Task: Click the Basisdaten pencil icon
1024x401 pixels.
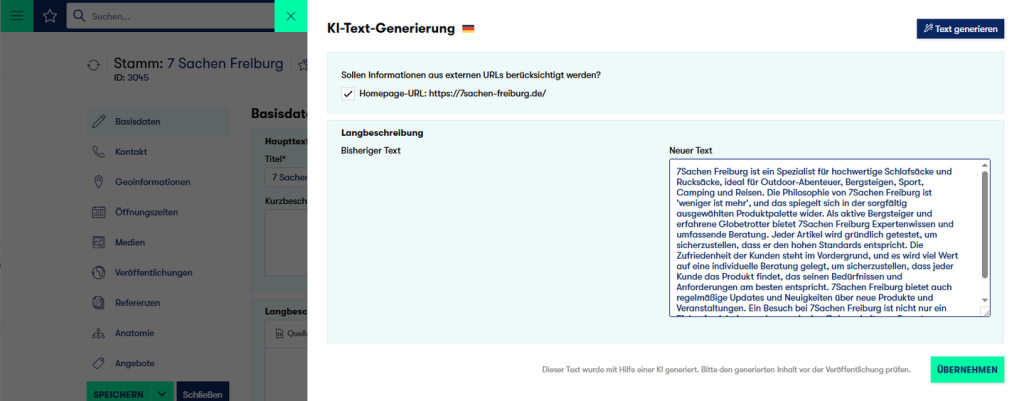Action: click(99, 121)
